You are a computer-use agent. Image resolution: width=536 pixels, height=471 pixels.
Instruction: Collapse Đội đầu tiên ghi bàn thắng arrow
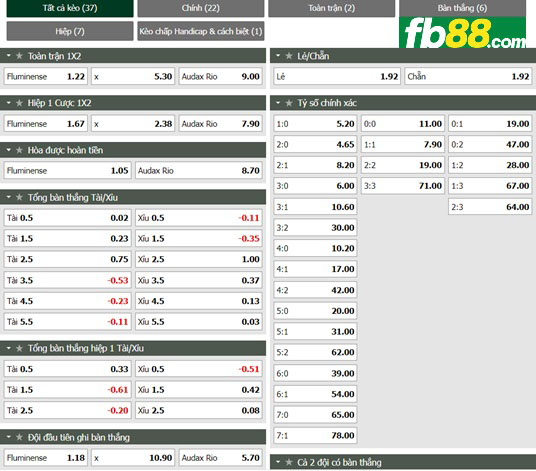[9, 437]
